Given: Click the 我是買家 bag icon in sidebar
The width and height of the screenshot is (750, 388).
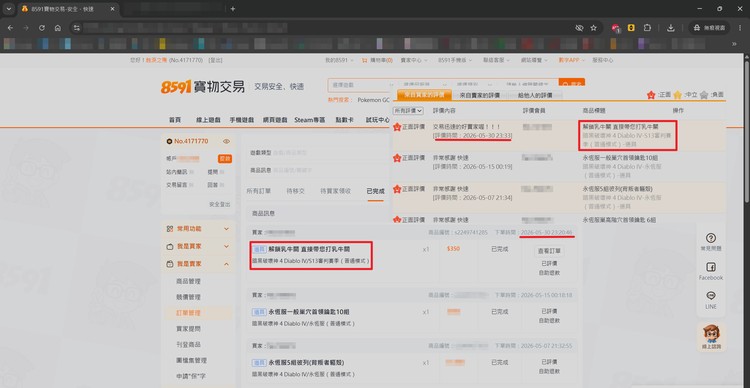Looking at the screenshot, I should pos(169,246).
